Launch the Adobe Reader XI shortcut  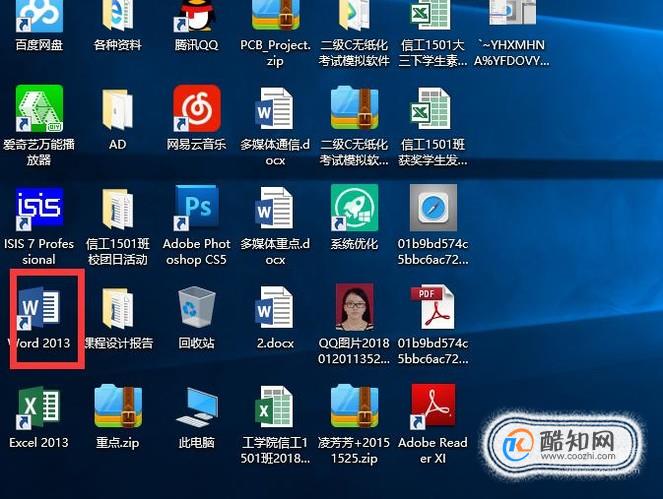433,407
